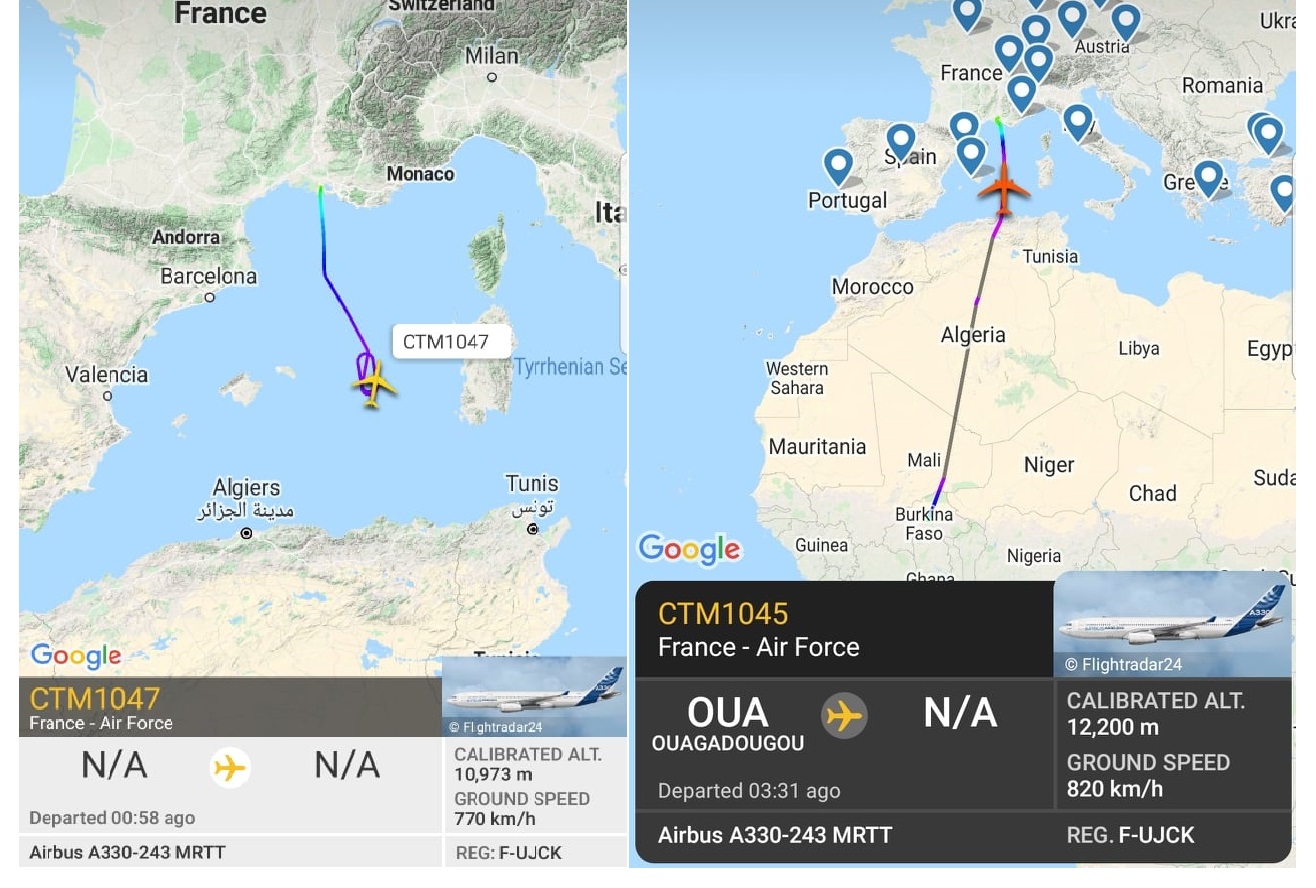Click the yellow CTM1047 aircraft icon on map
Image resolution: width=1316 pixels, height=888 pixels.
pyautogui.click(x=373, y=384)
